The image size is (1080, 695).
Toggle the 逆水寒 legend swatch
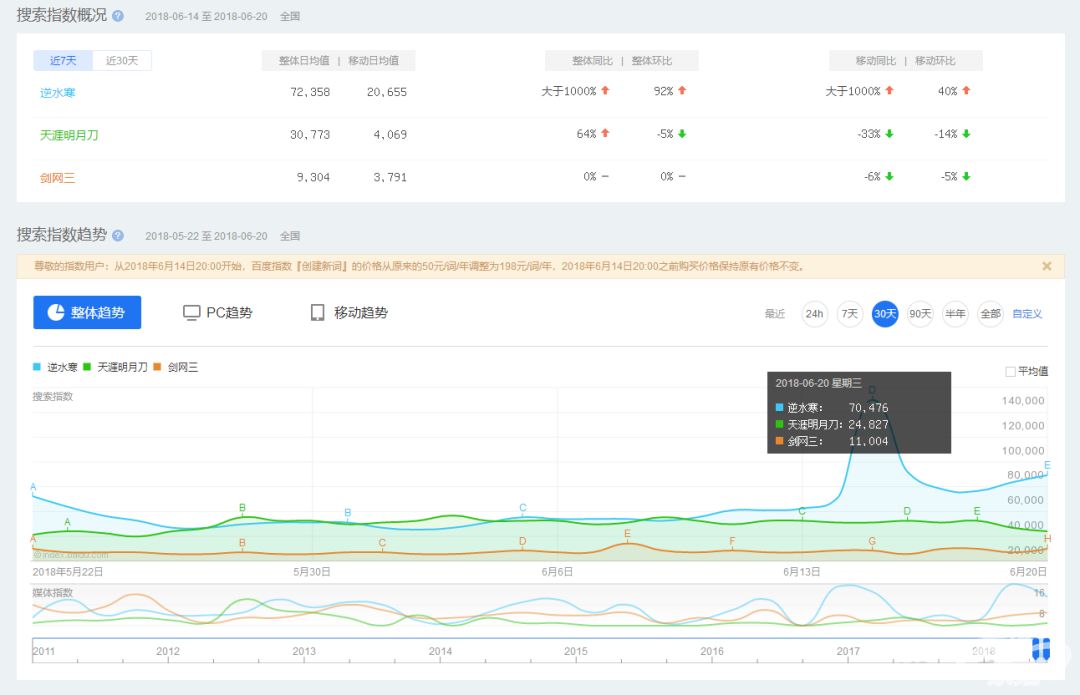37,367
